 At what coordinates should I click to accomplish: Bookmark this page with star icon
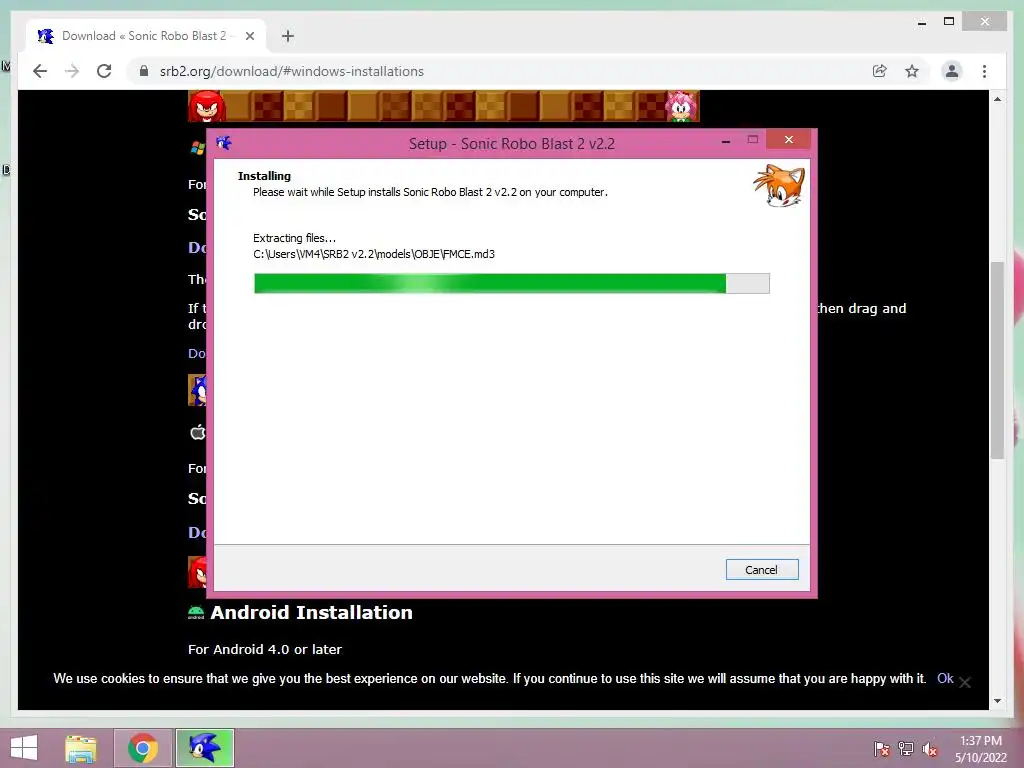click(912, 71)
